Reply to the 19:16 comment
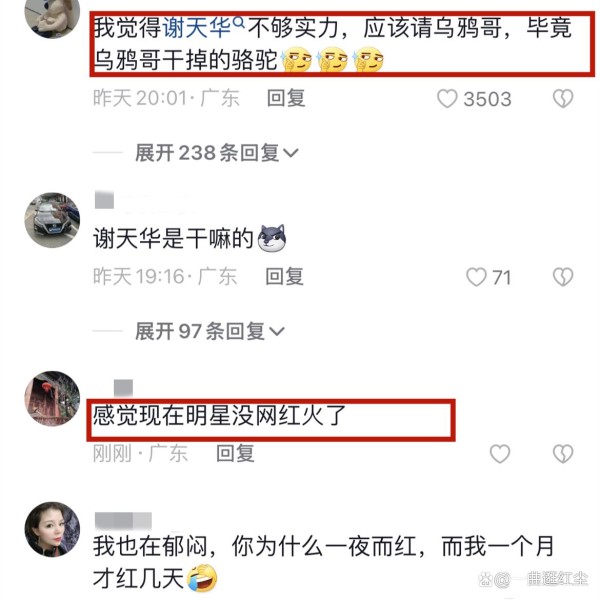 pyautogui.click(x=284, y=276)
